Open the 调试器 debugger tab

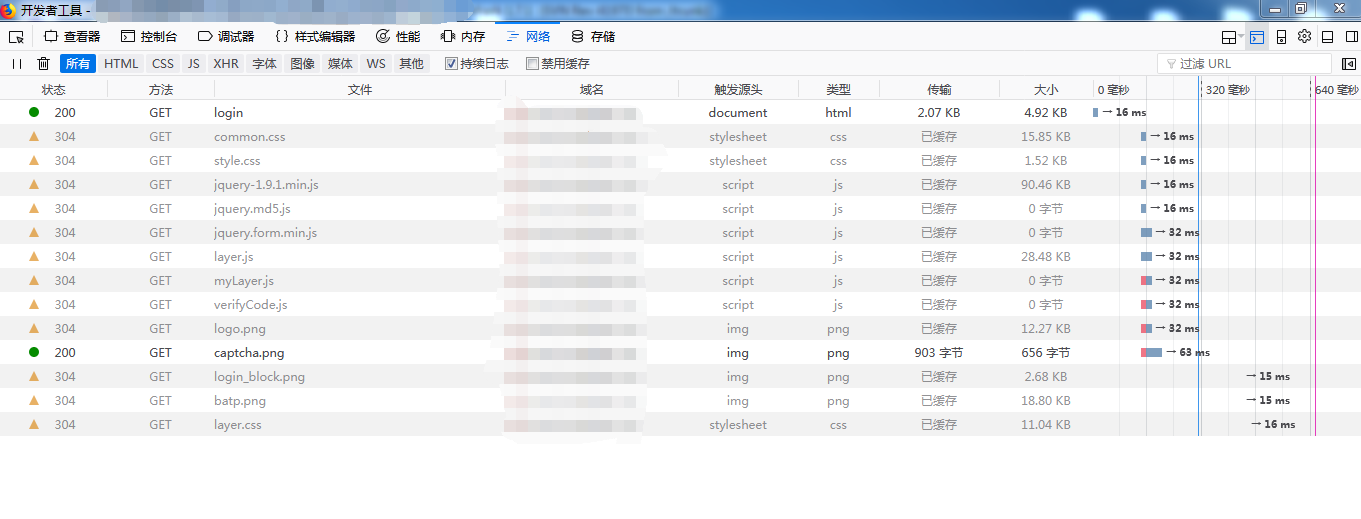[226, 37]
